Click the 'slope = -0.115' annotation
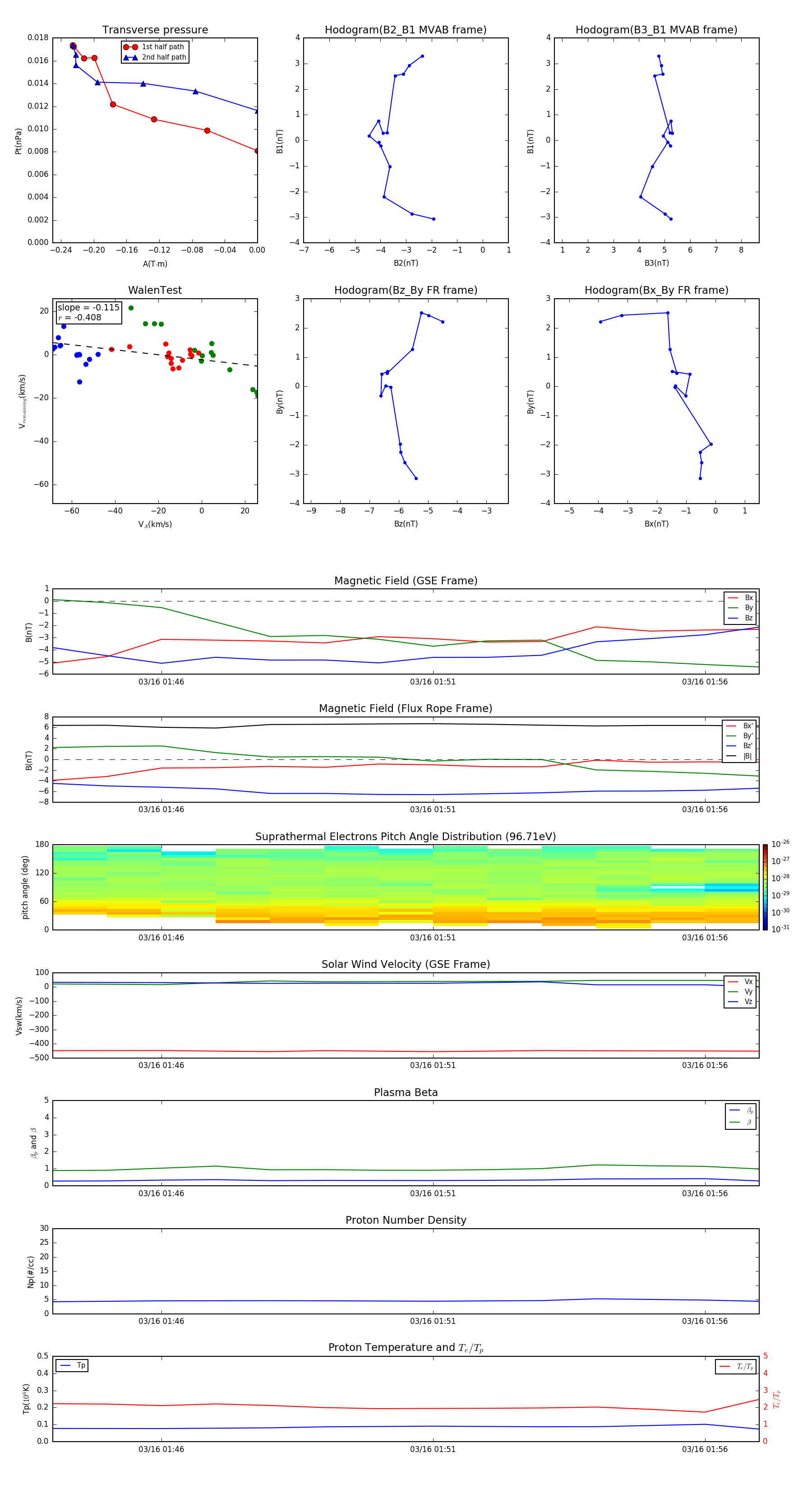 click(88, 308)
